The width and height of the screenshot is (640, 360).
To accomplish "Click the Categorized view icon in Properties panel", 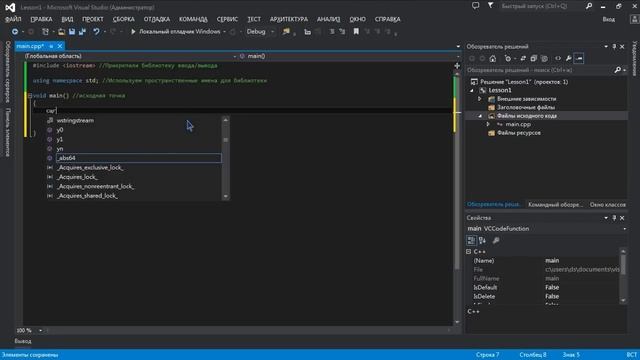I will click(x=471, y=240).
